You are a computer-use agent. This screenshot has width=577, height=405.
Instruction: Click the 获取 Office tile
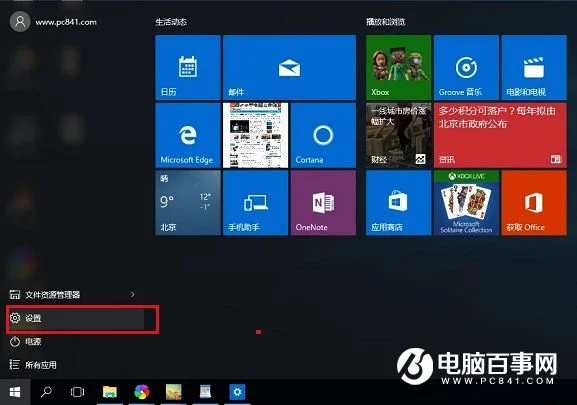pos(534,203)
